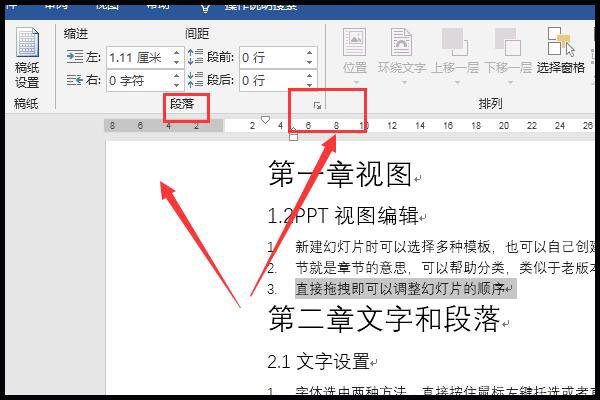Click the heading 第一章视图
Viewport: 600px width, 400px height.
point(340,174)
